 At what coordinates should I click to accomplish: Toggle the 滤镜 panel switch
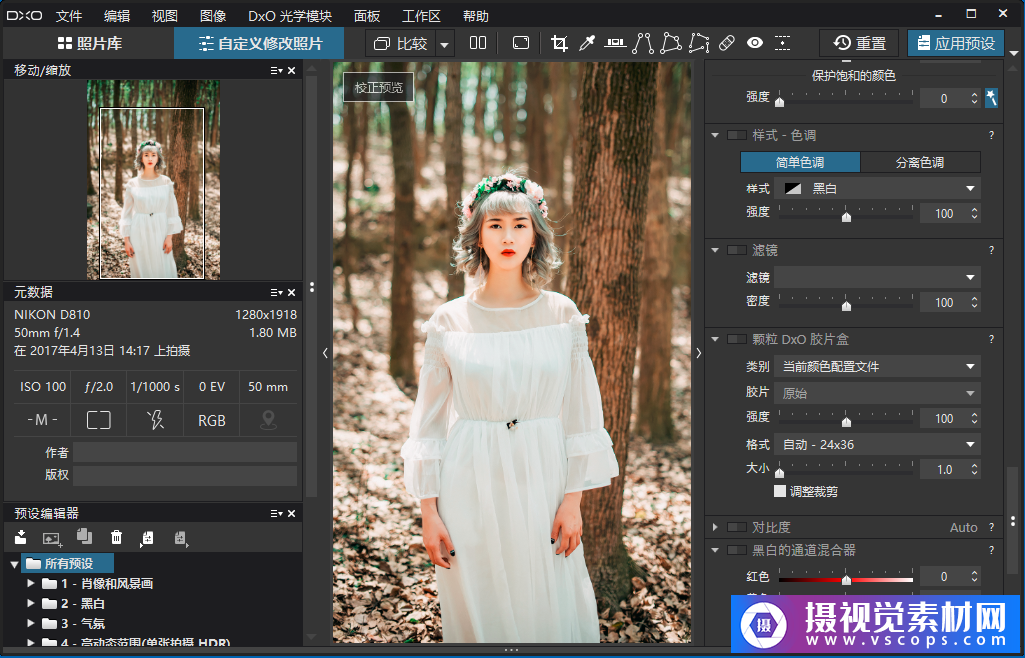(x=736, y=250)
